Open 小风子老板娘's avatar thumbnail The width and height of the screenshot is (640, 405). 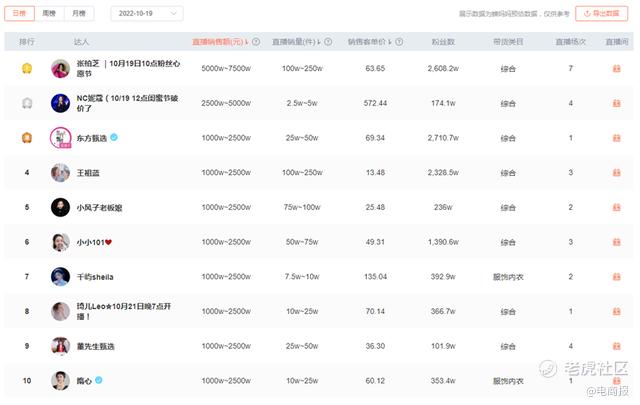(60, 208)
